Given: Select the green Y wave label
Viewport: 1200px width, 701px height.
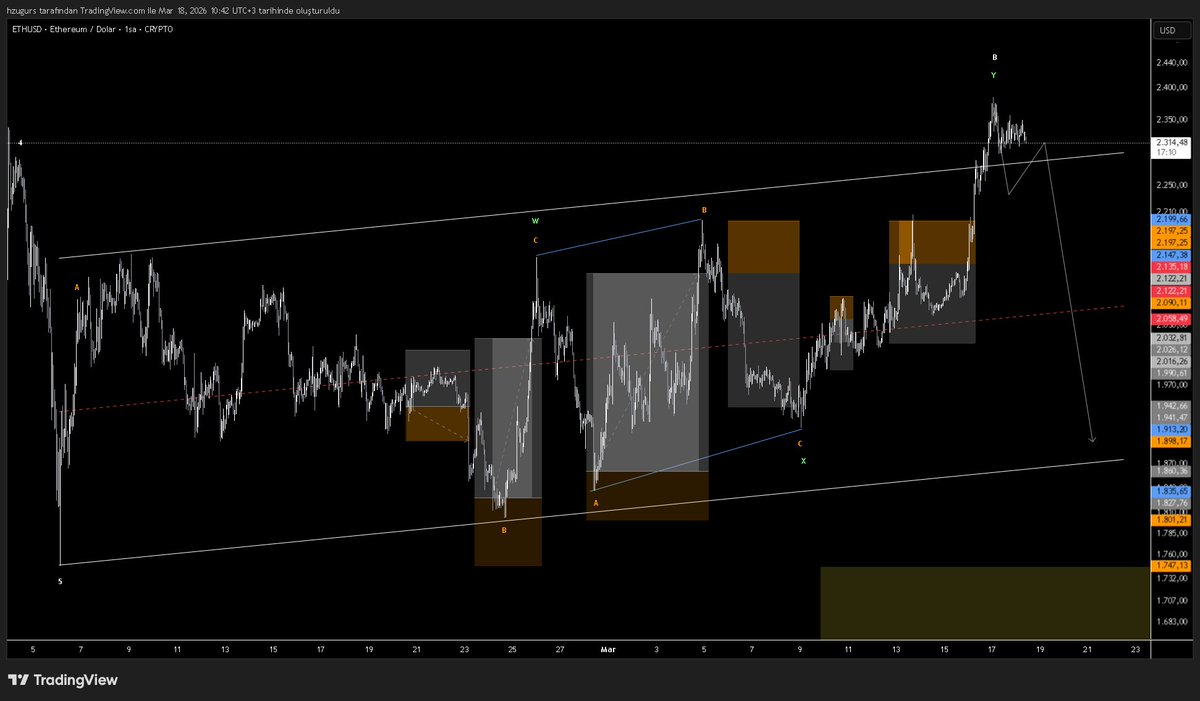Looking at the screenshot, I should pyautogui.click(x=993, y=75).
